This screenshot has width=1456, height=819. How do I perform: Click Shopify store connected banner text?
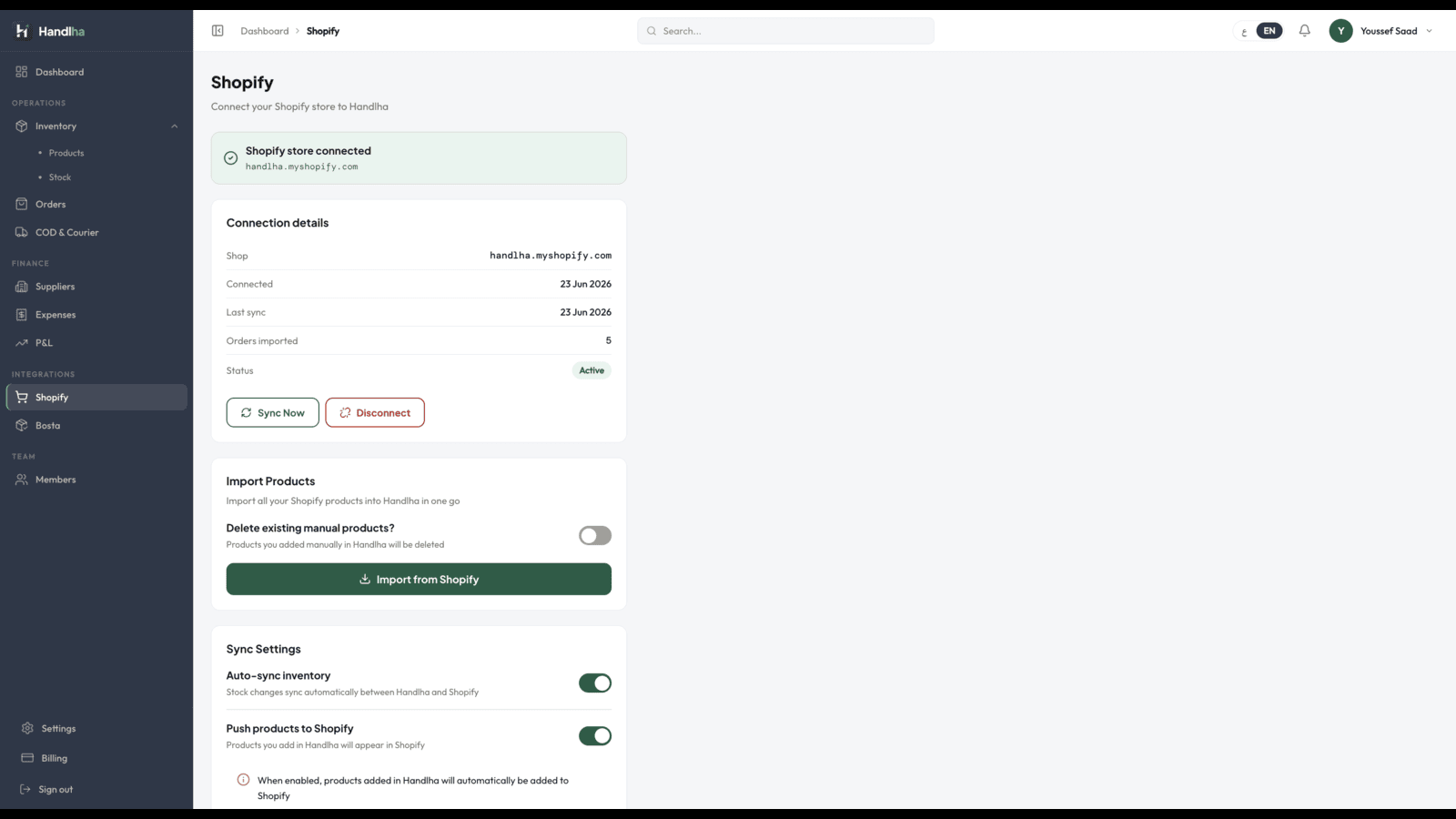(x=308, y=151)
